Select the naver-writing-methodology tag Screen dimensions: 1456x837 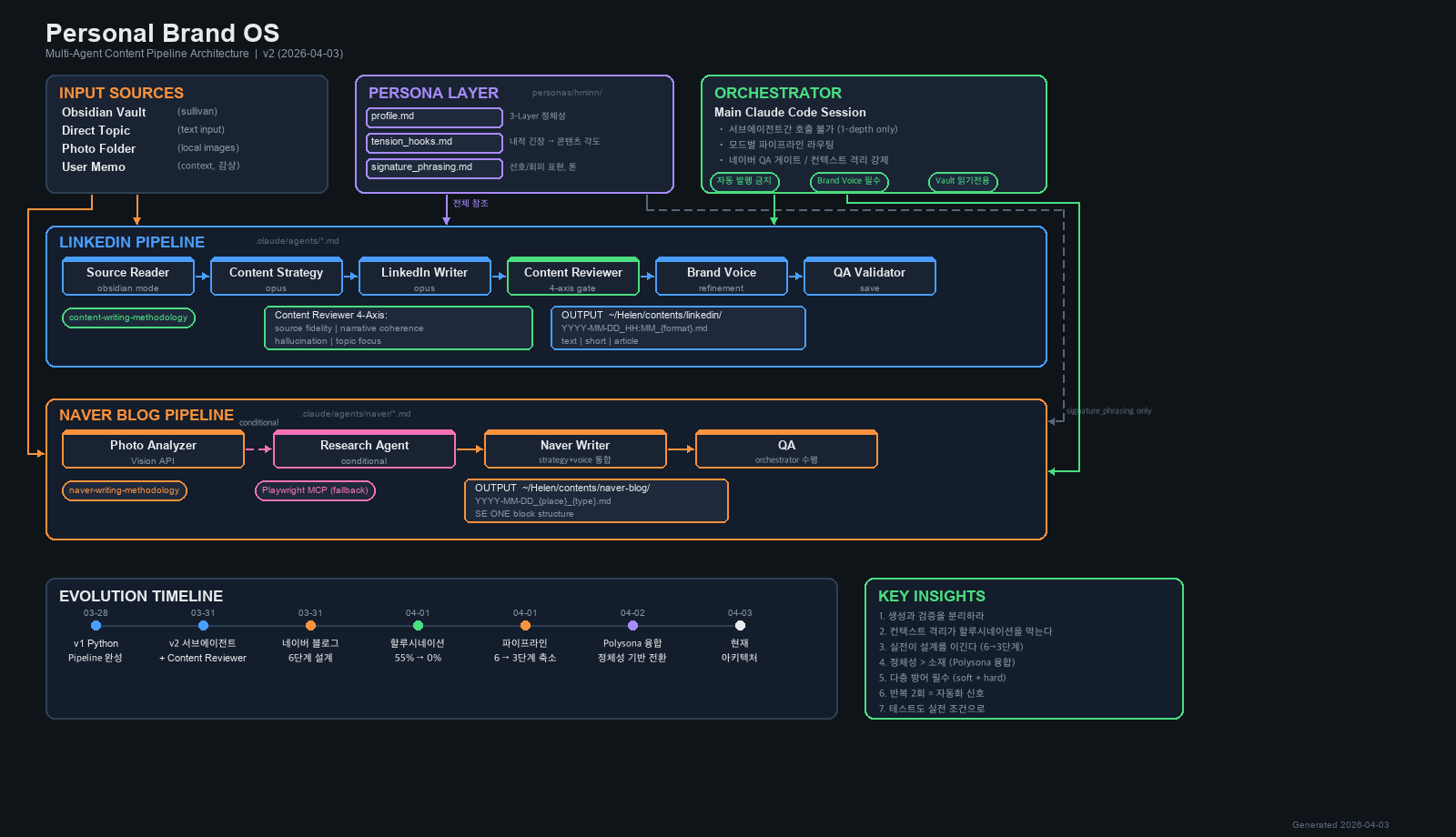pos(125,490)
